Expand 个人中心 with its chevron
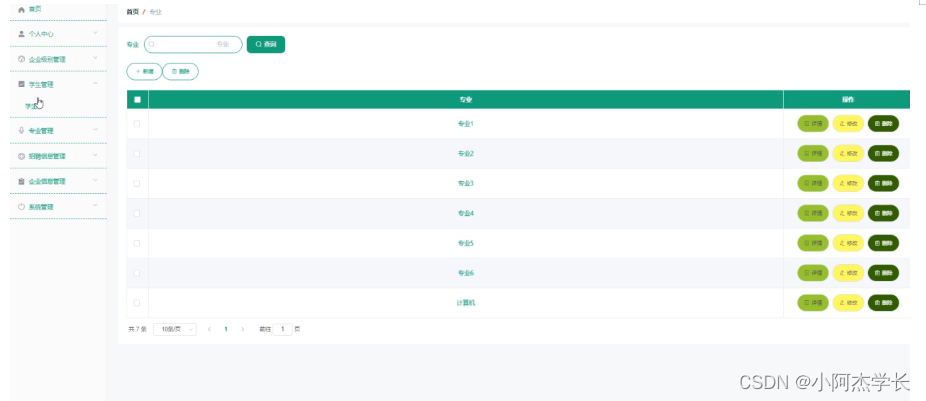Screen dimensions: 926x401 click(95, 33)
